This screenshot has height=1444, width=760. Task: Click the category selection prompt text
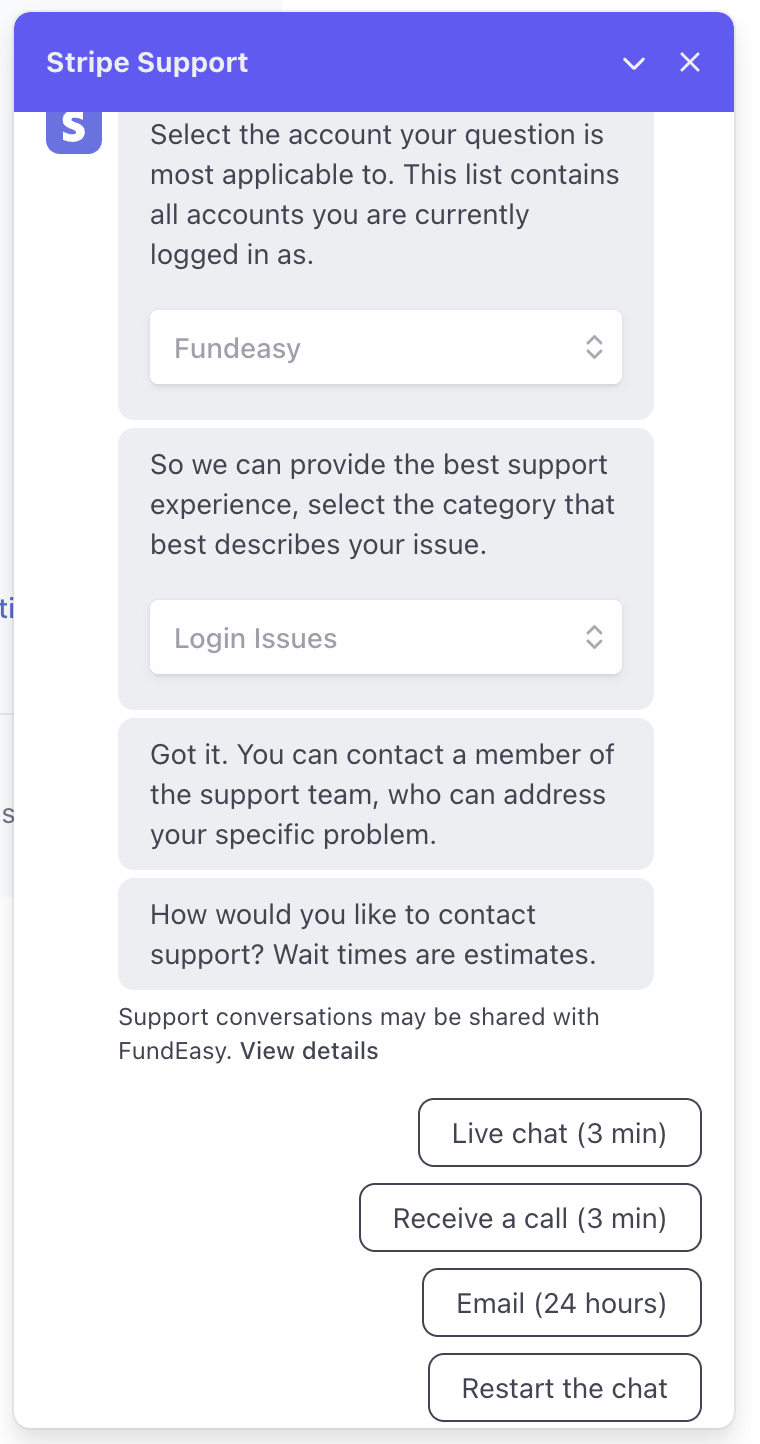pos(384,505)
